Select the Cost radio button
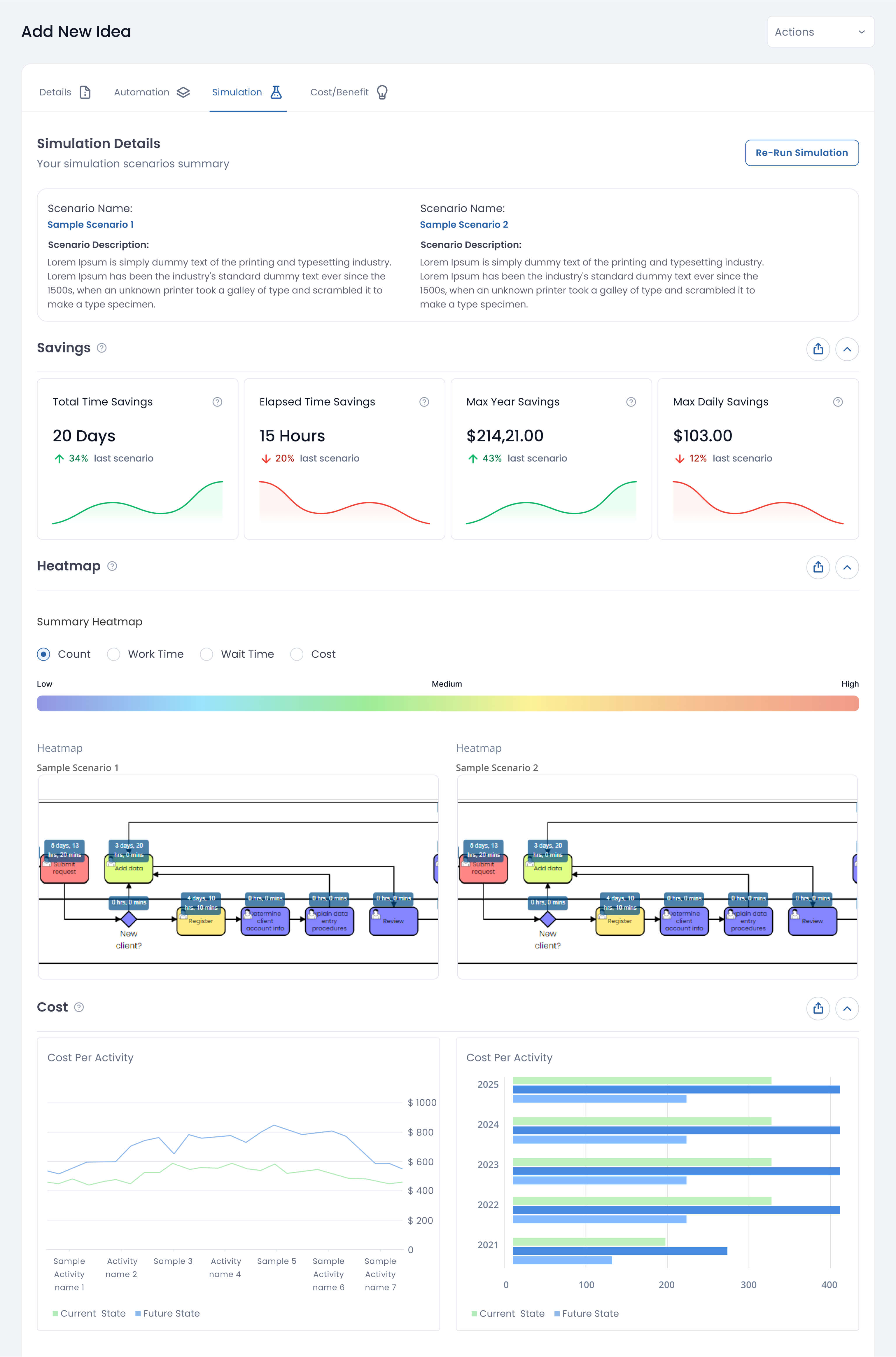The image size is (896, 1357). click(297, 654)
